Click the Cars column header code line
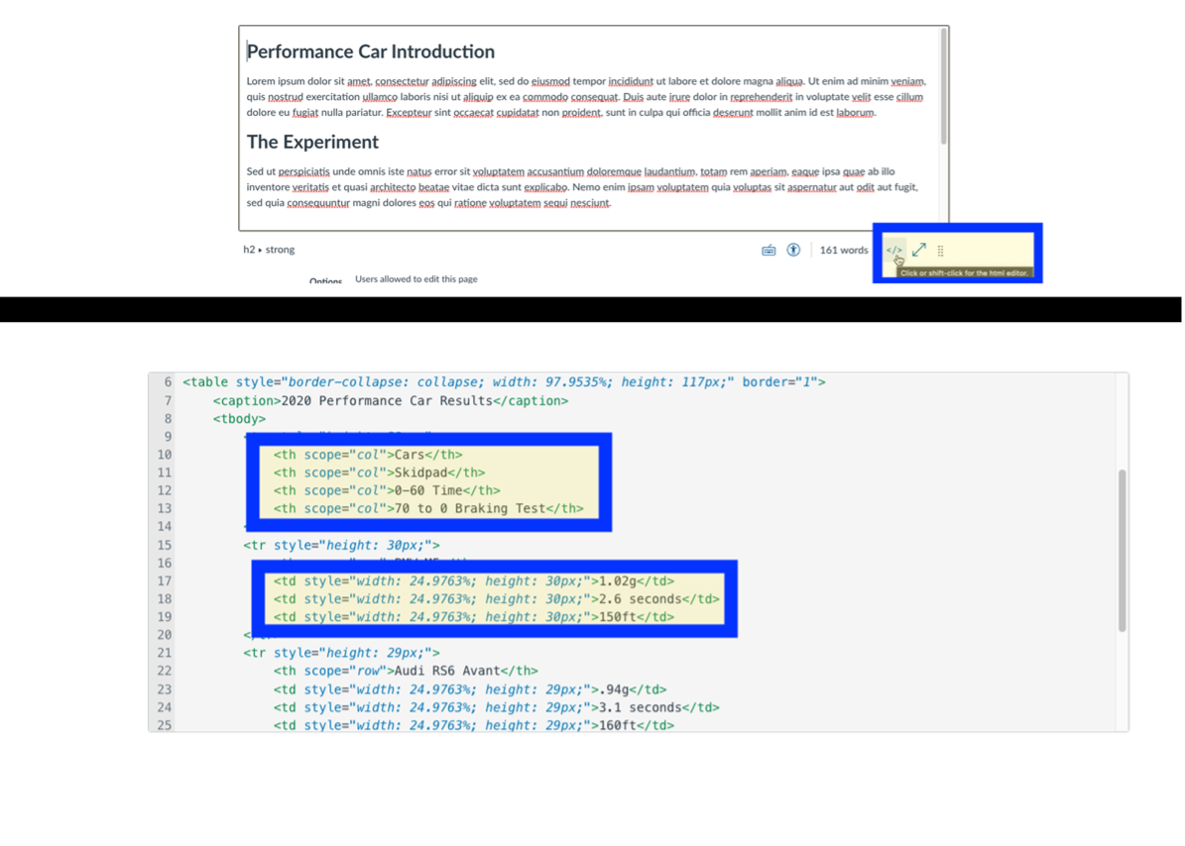The height and width of the screenshot is (846, 1185). click(367, 455)
